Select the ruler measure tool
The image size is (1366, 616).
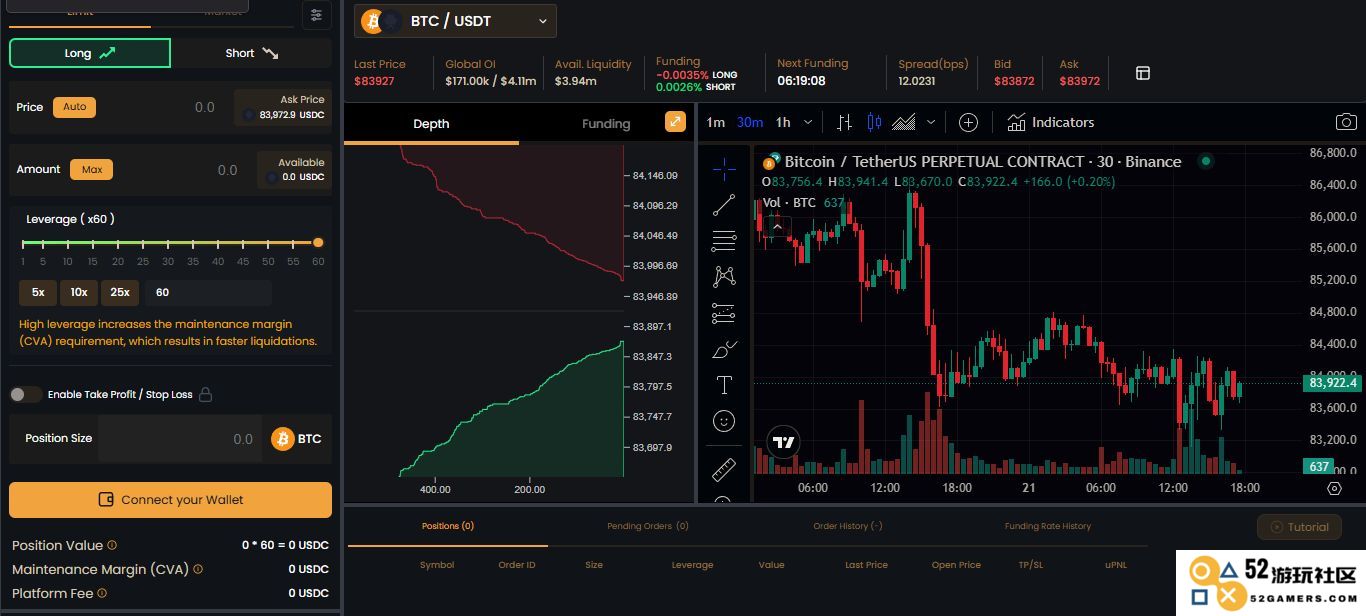pyautogui.click(x=724, y=468)
